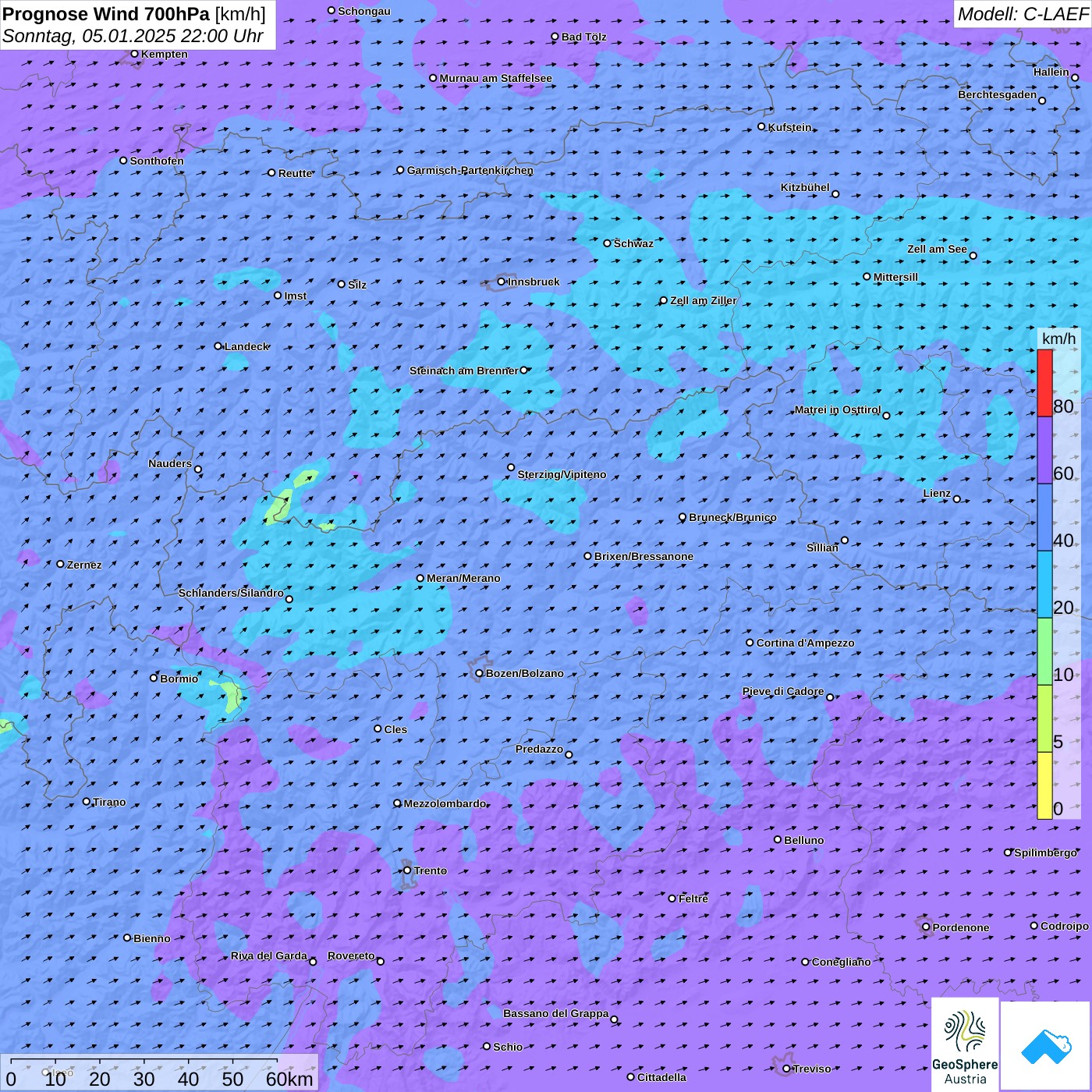Screen dimensions: 1092x1092
Task: Click the blue cloud logo icon
Action: click(x=1046, y=1046)
